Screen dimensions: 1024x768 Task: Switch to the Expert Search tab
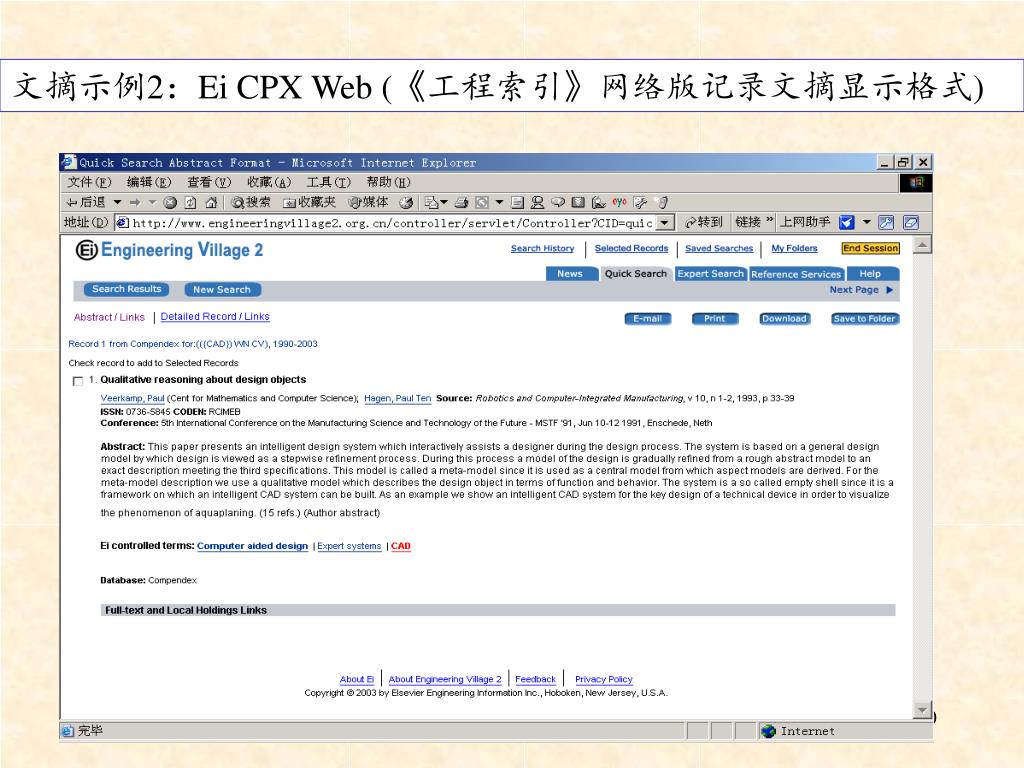pos(711,274)
